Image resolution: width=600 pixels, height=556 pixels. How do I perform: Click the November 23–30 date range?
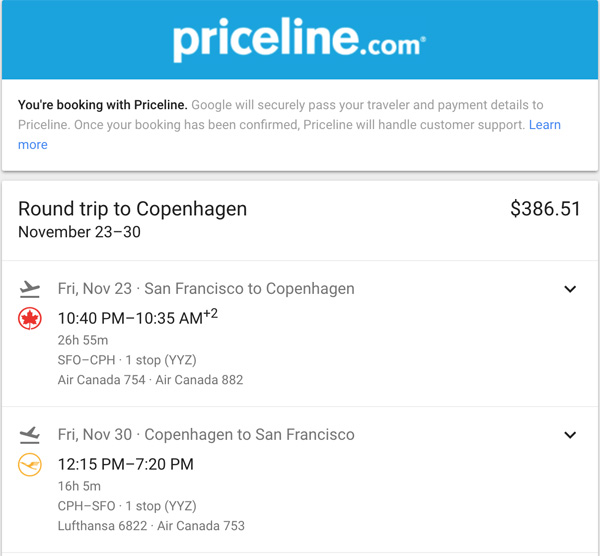coord(79,232)
